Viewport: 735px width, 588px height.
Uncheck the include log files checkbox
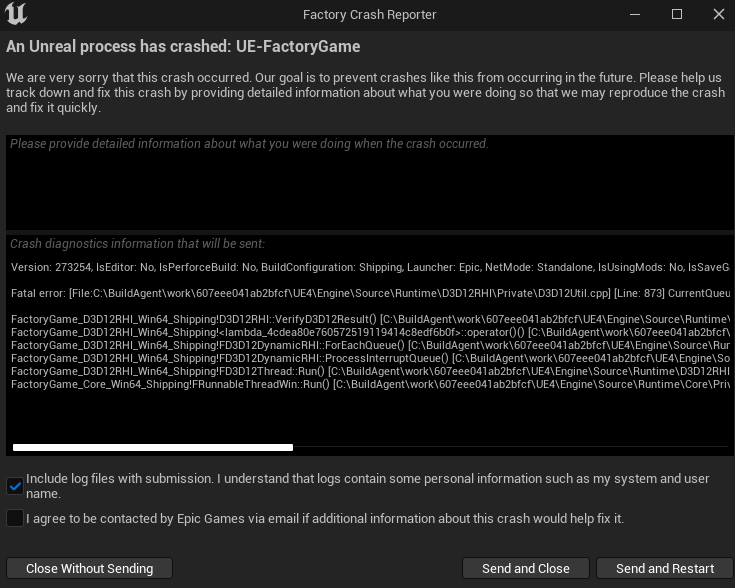click(15, 486)
